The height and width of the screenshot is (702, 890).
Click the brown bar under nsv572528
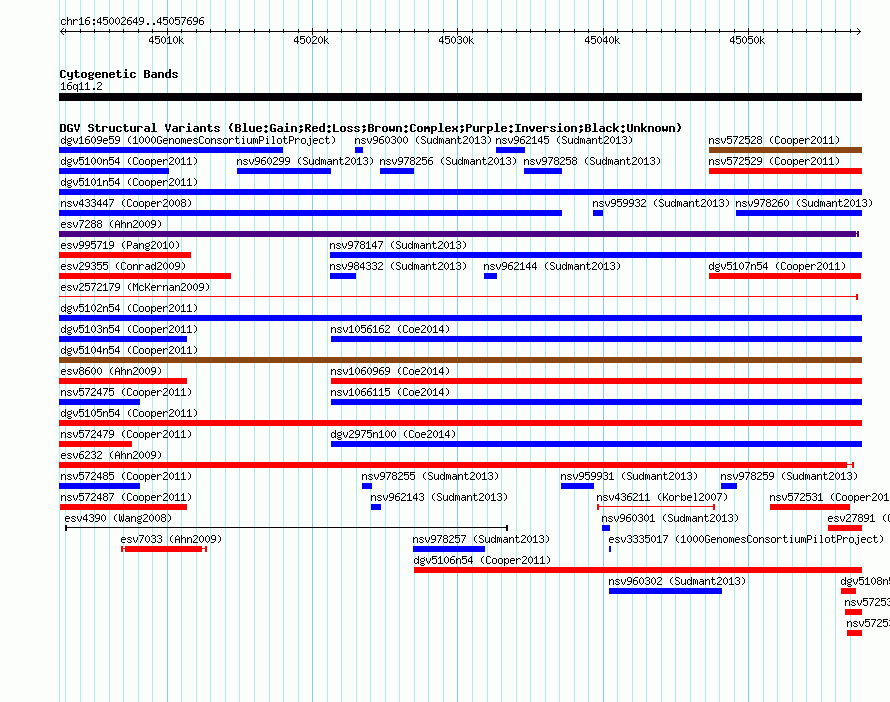point(786,150)
